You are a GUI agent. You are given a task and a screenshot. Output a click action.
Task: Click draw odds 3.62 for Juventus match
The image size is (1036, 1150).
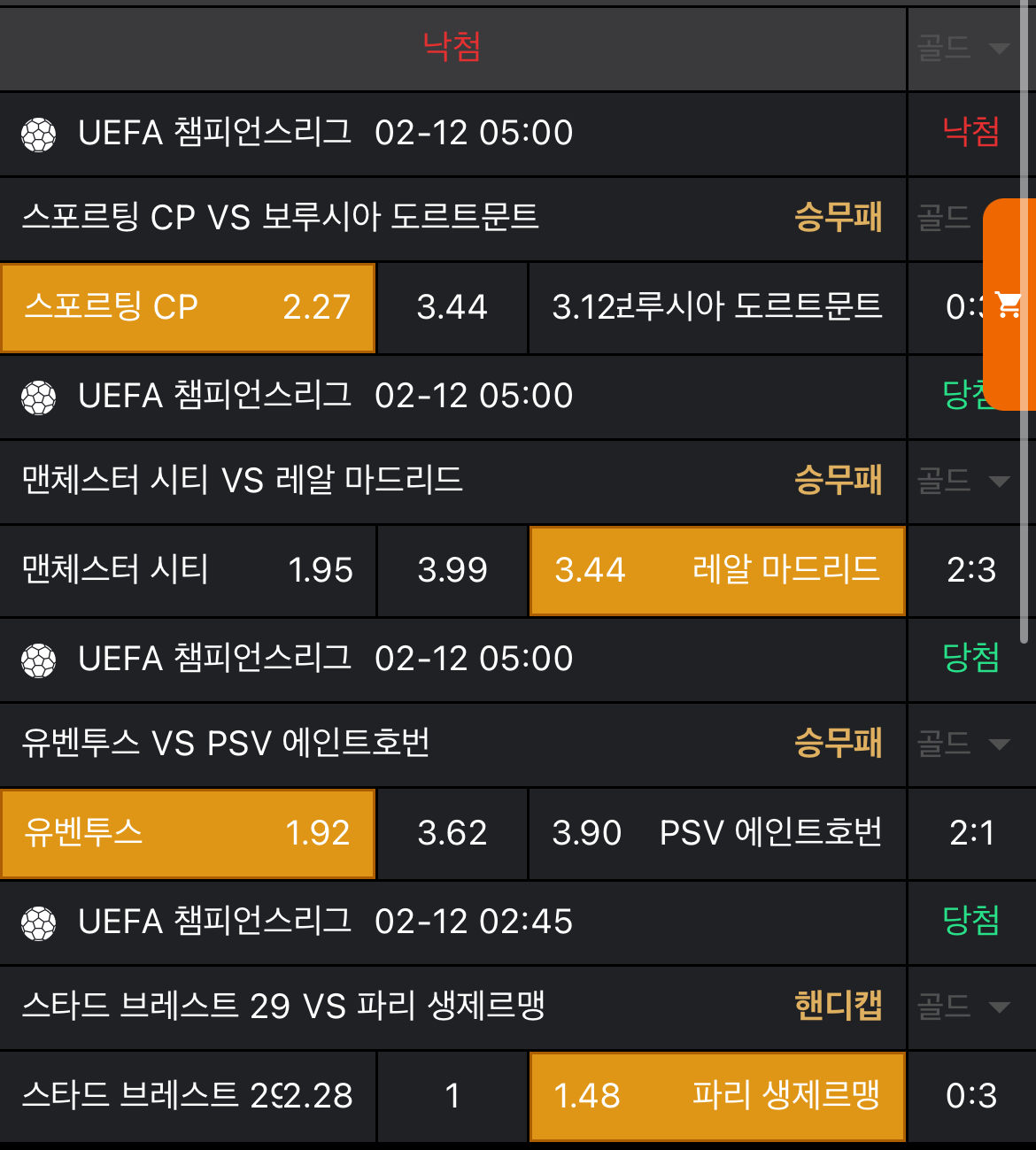(452, 833)
